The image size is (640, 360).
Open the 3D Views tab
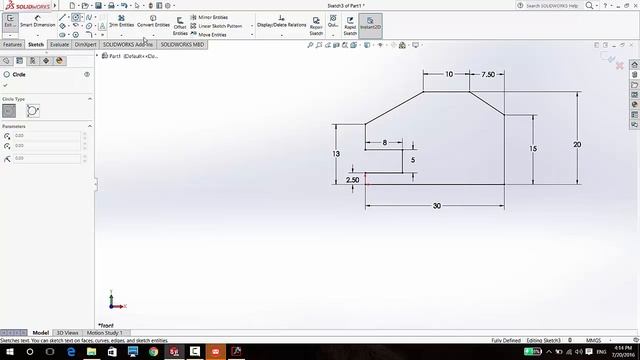67,333
